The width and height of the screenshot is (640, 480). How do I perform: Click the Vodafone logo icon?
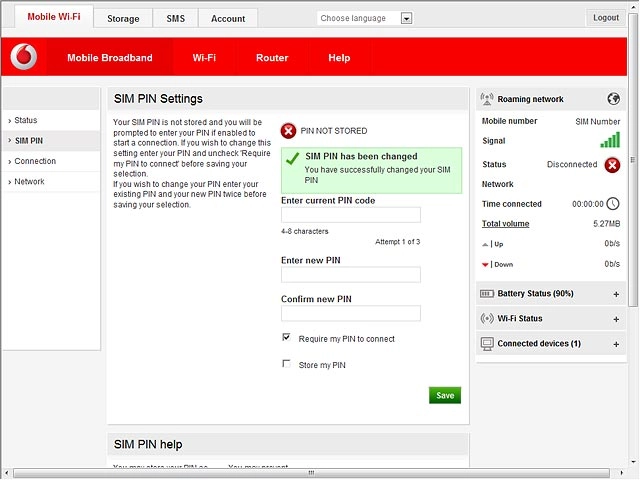pos(24,57)
